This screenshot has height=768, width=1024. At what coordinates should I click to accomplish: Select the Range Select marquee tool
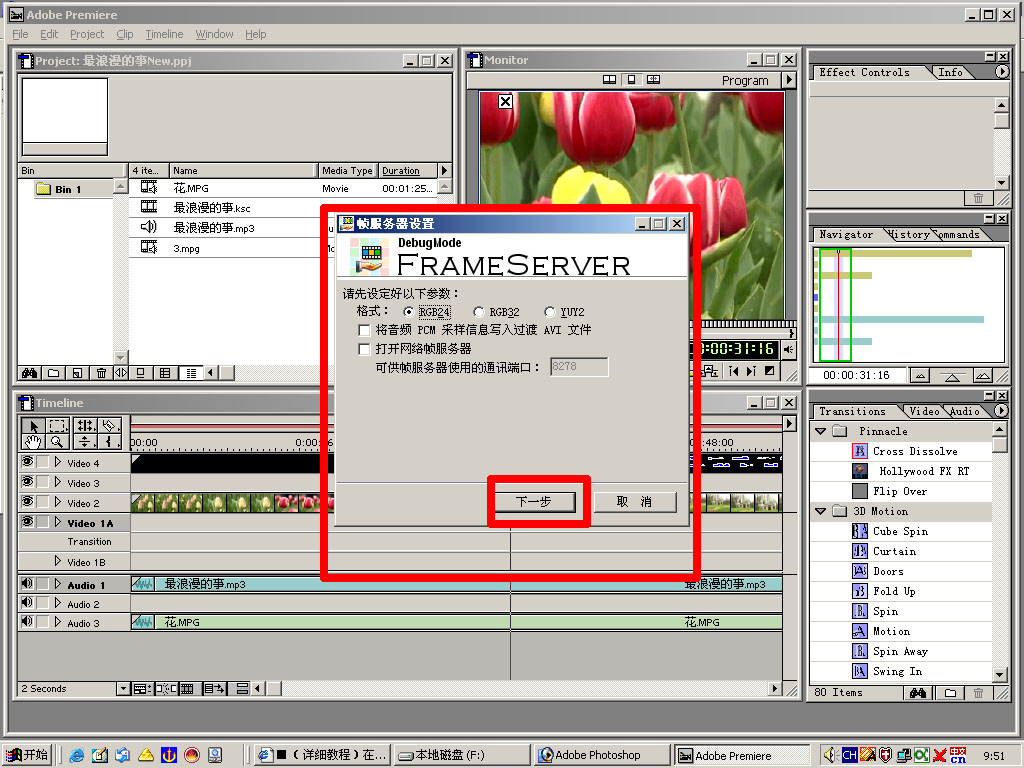click(57, 426)
